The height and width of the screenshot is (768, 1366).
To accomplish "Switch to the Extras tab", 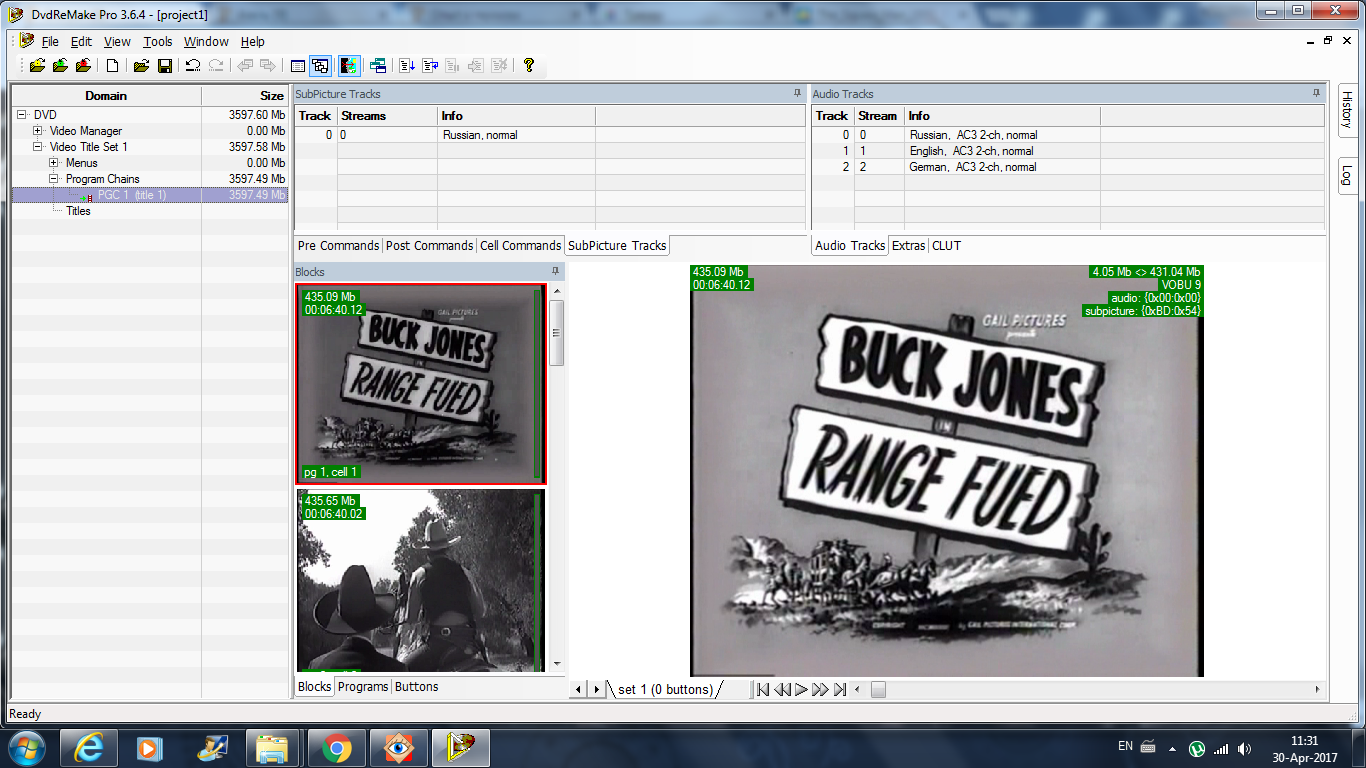I will coord(908,245).
